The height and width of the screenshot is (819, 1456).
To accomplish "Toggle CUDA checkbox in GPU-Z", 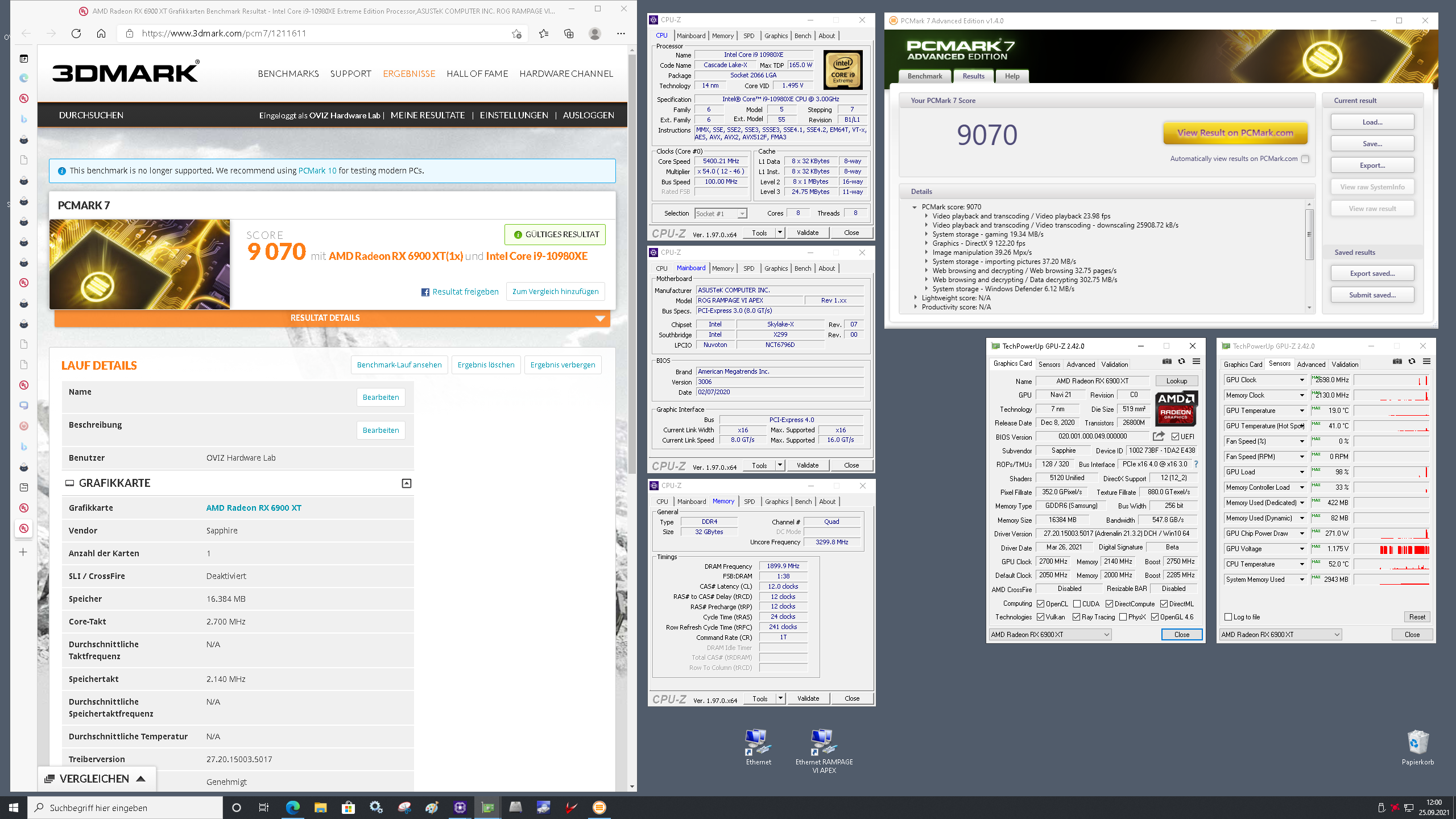I will point(1077,604).
